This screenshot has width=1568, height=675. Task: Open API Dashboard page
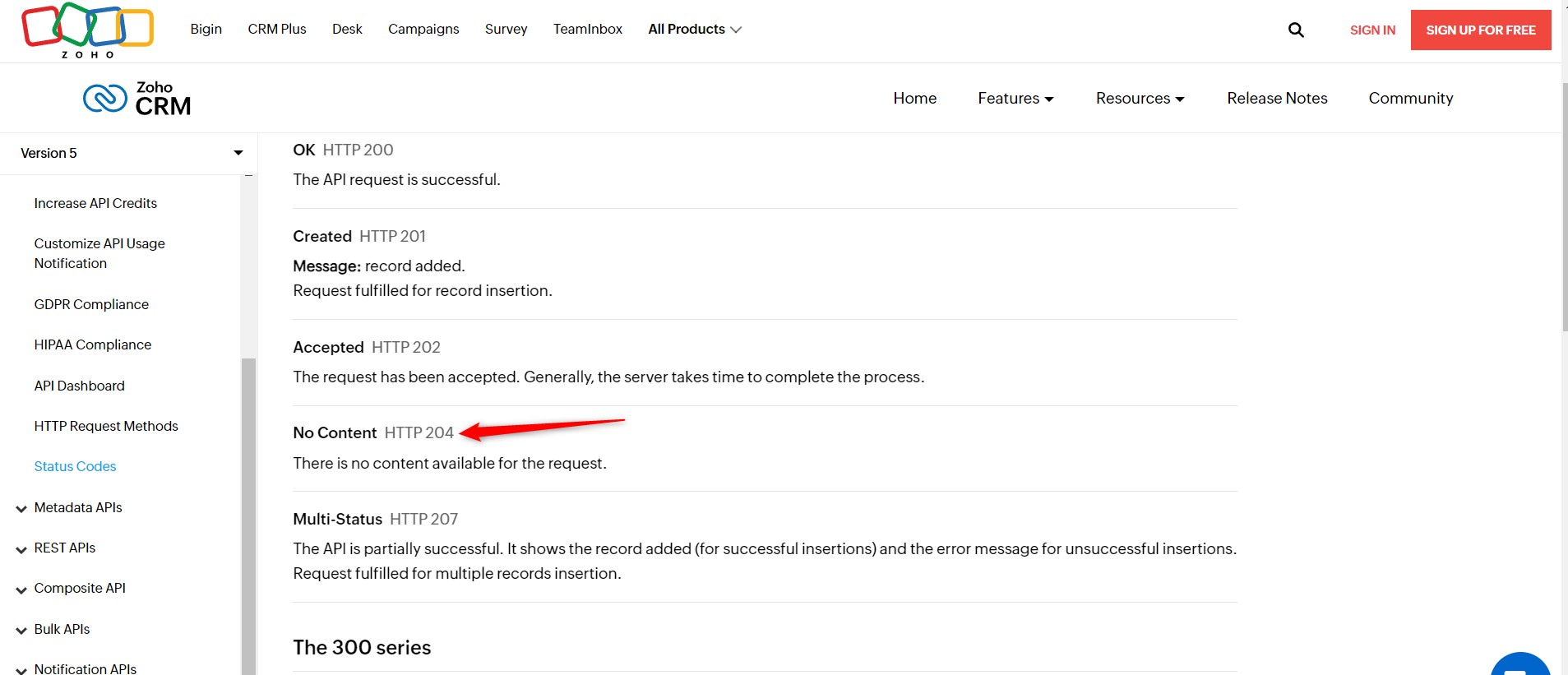[80, 386]
